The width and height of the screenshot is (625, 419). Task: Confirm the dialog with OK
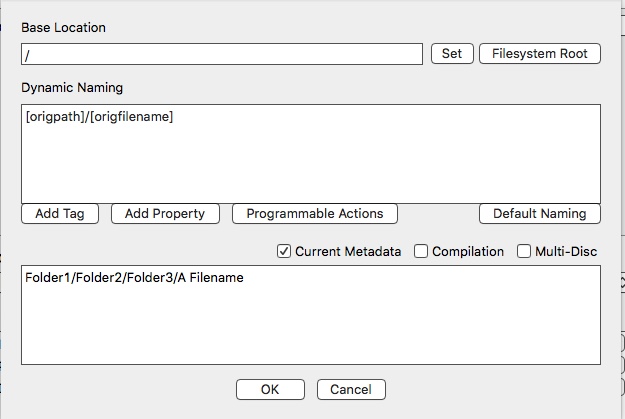pyautogui.click(x=270, y=389)
